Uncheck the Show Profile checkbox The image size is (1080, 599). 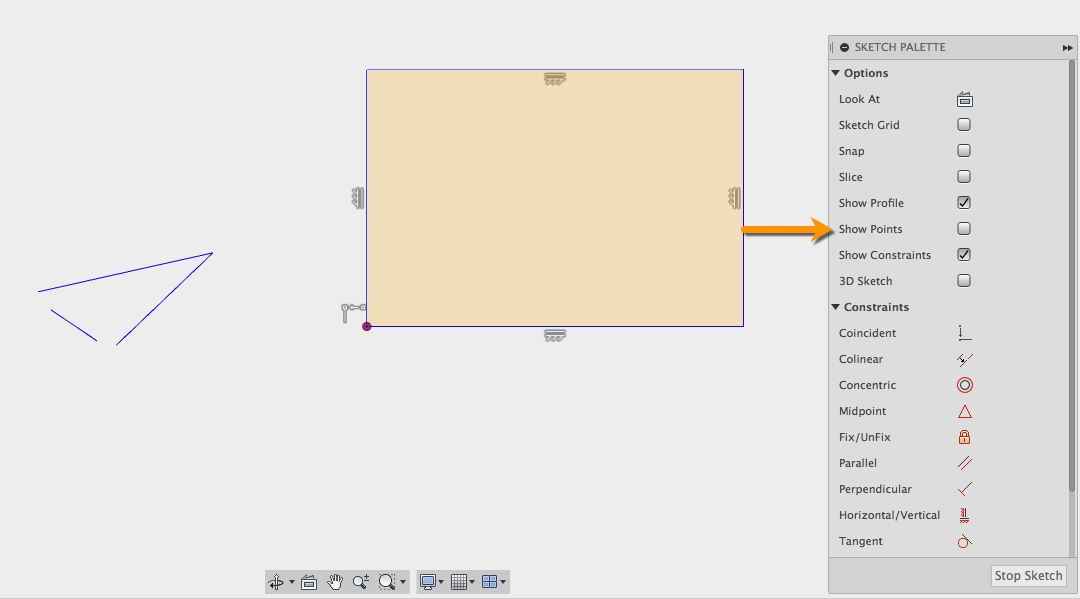tap(964, 202)
